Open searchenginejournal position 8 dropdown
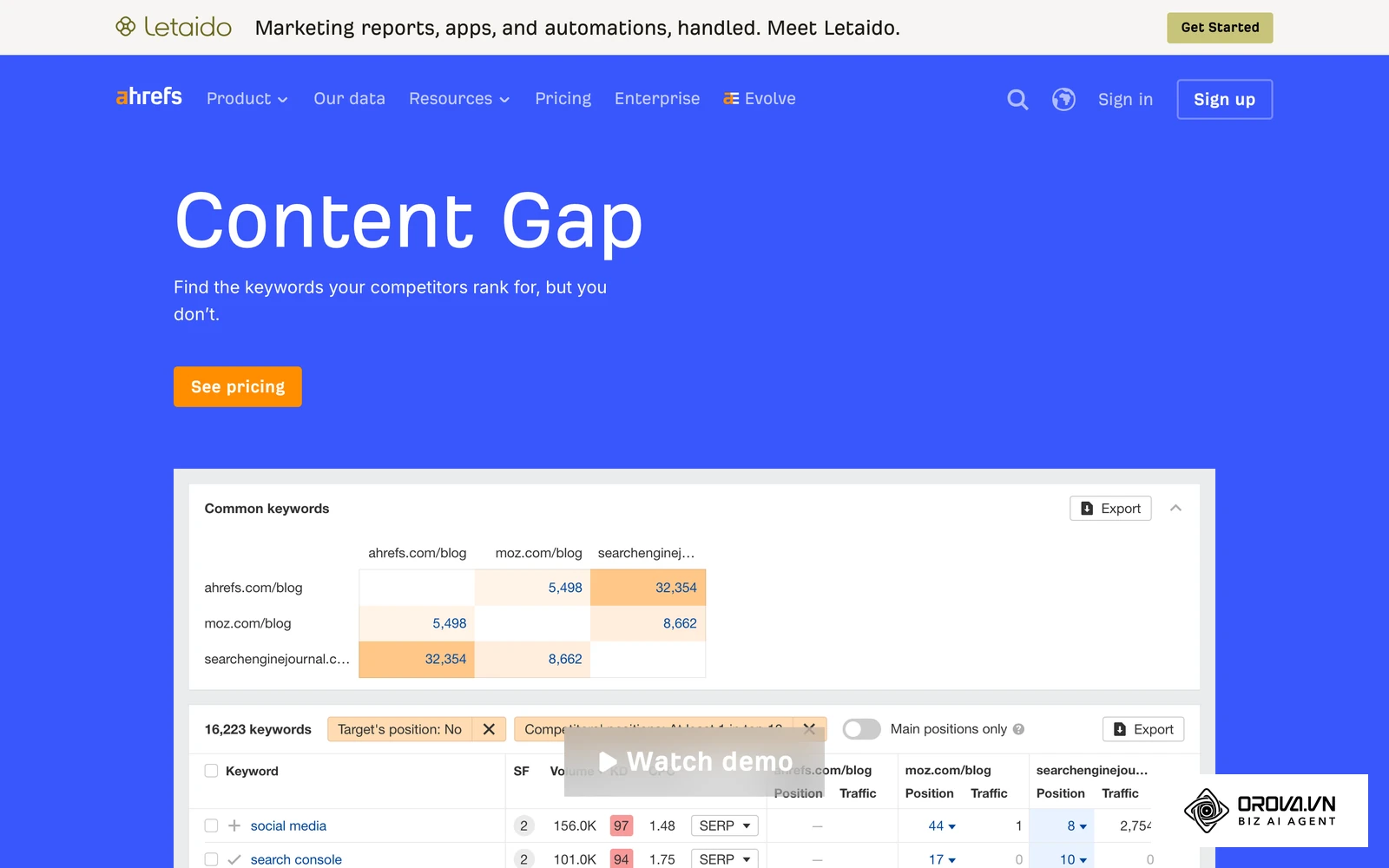This screenshot has height=868, width=1389. pyautogui.click(x=1076, y=825)
